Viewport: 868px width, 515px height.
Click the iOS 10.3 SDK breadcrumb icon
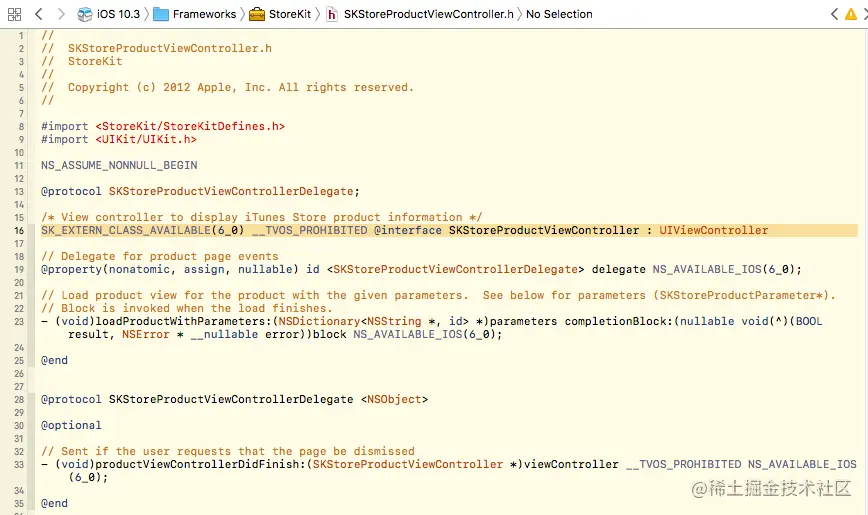tap(85, 14)
